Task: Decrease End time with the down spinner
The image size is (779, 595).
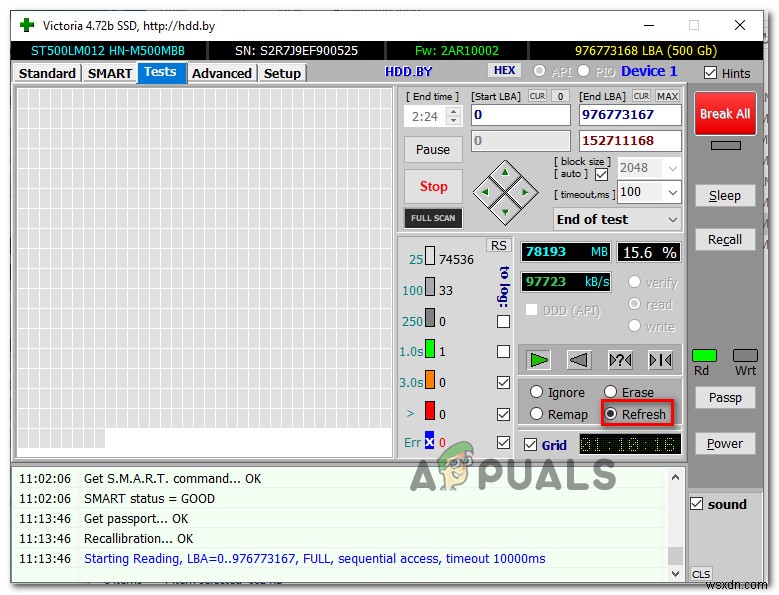Action: point(453,121)
